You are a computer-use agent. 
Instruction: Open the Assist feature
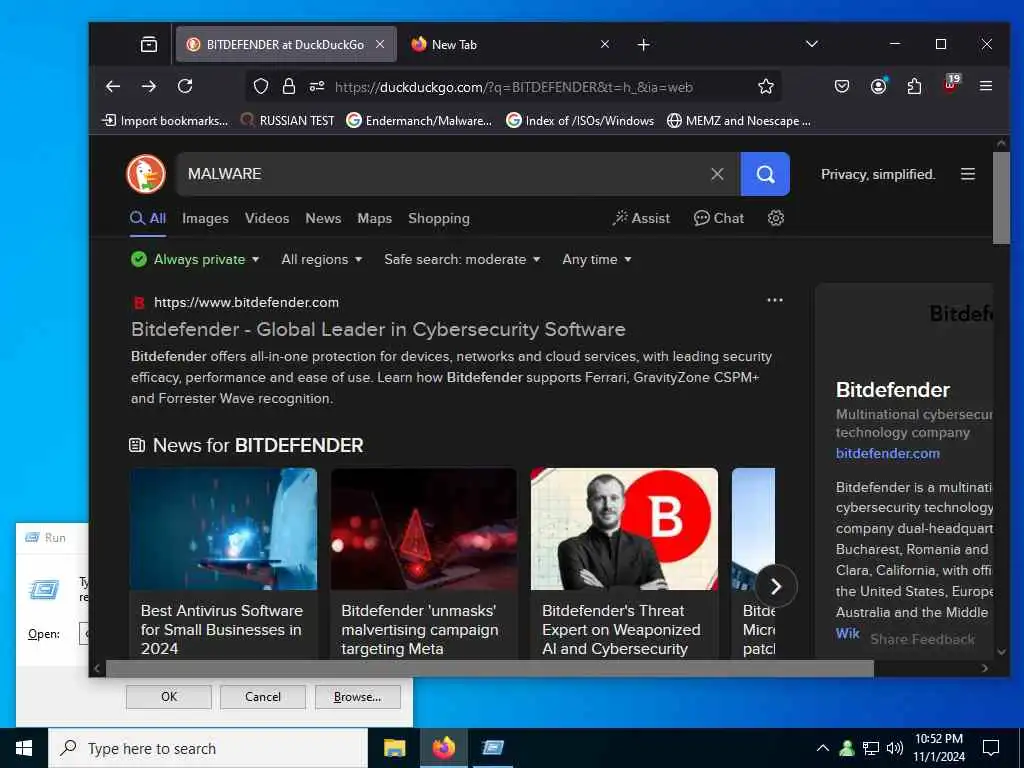click(x=641, y=218)
